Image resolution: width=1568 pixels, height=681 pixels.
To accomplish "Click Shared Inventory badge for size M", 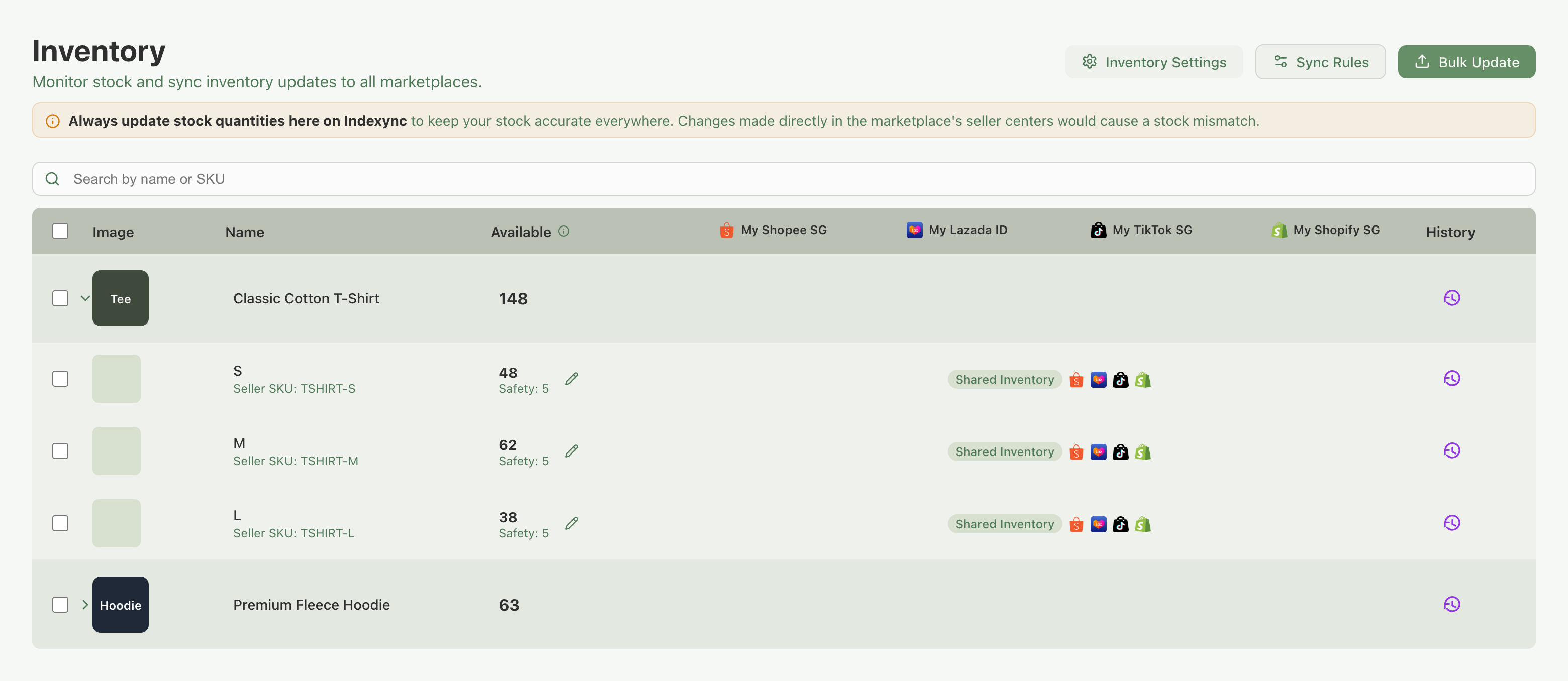I will pos(1004,452).
